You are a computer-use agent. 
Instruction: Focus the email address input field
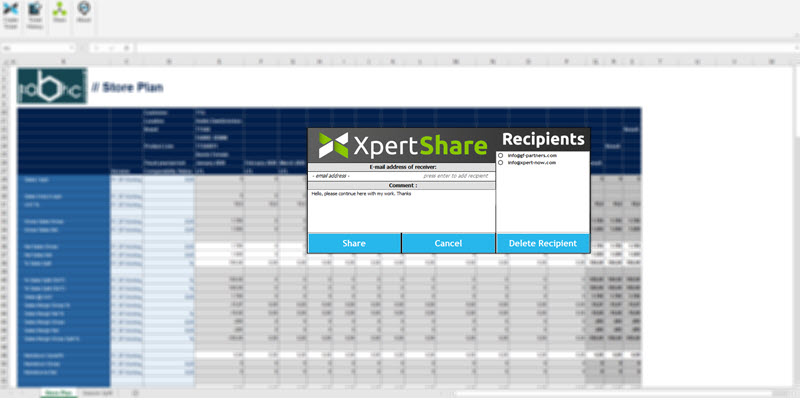[x=401, y=176]
